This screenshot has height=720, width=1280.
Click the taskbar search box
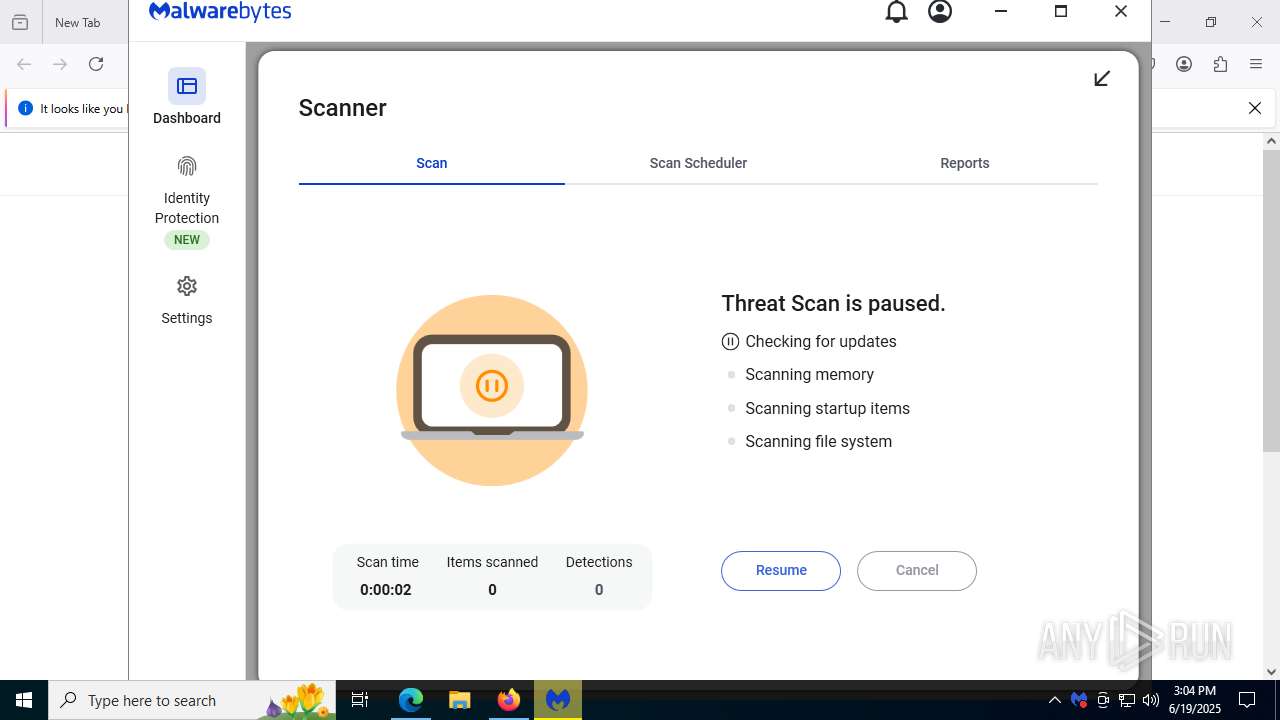click(x=194, y=700)
